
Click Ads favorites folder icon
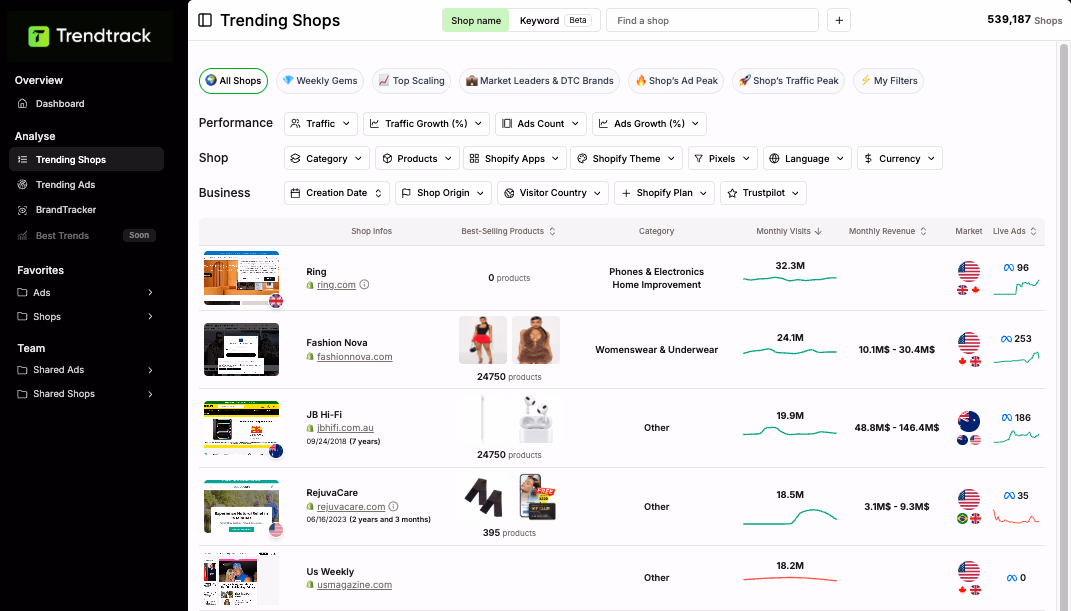pyautogui.click(x=23, y=292)
